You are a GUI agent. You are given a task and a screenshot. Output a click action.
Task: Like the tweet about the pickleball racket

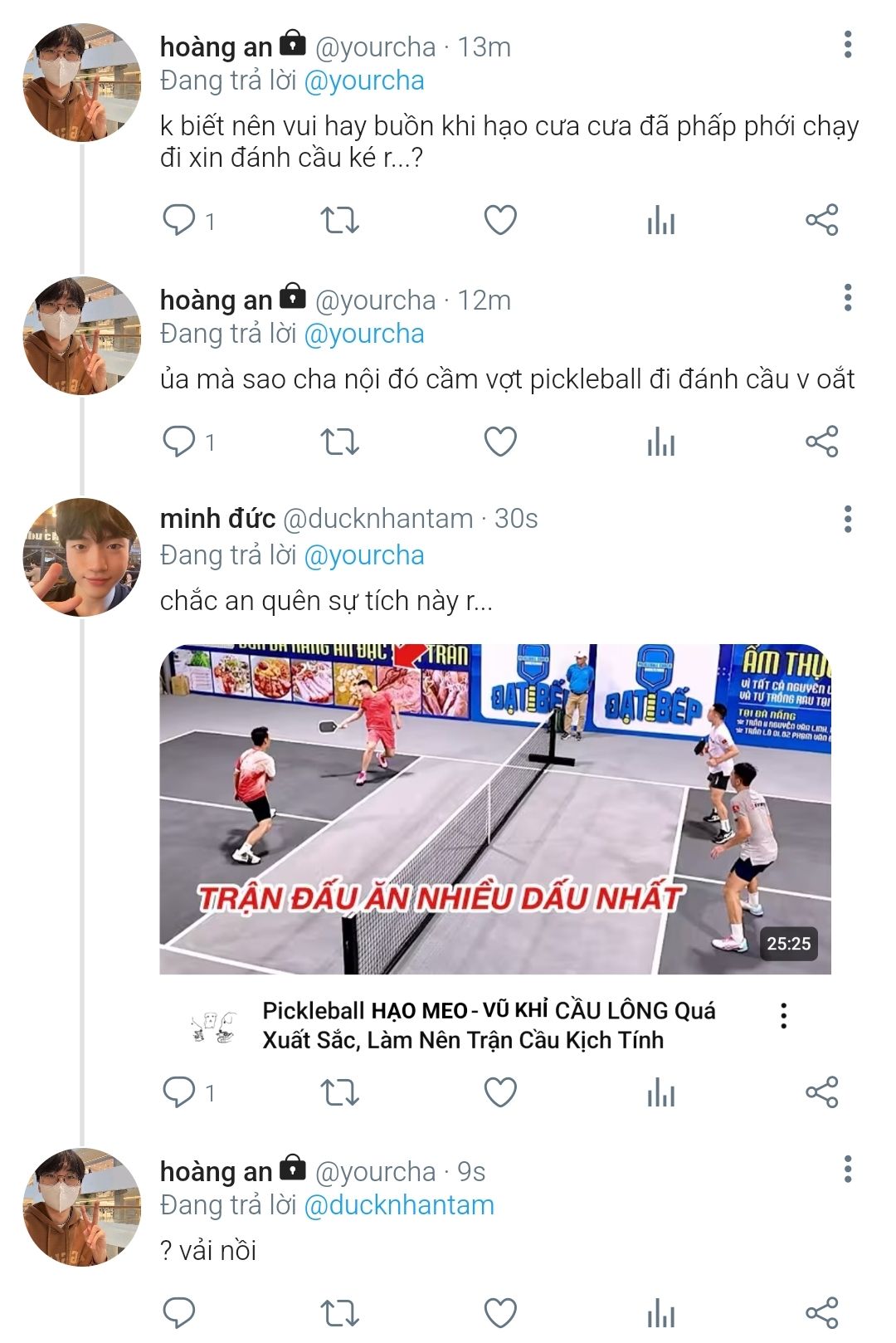pos(500,442)
